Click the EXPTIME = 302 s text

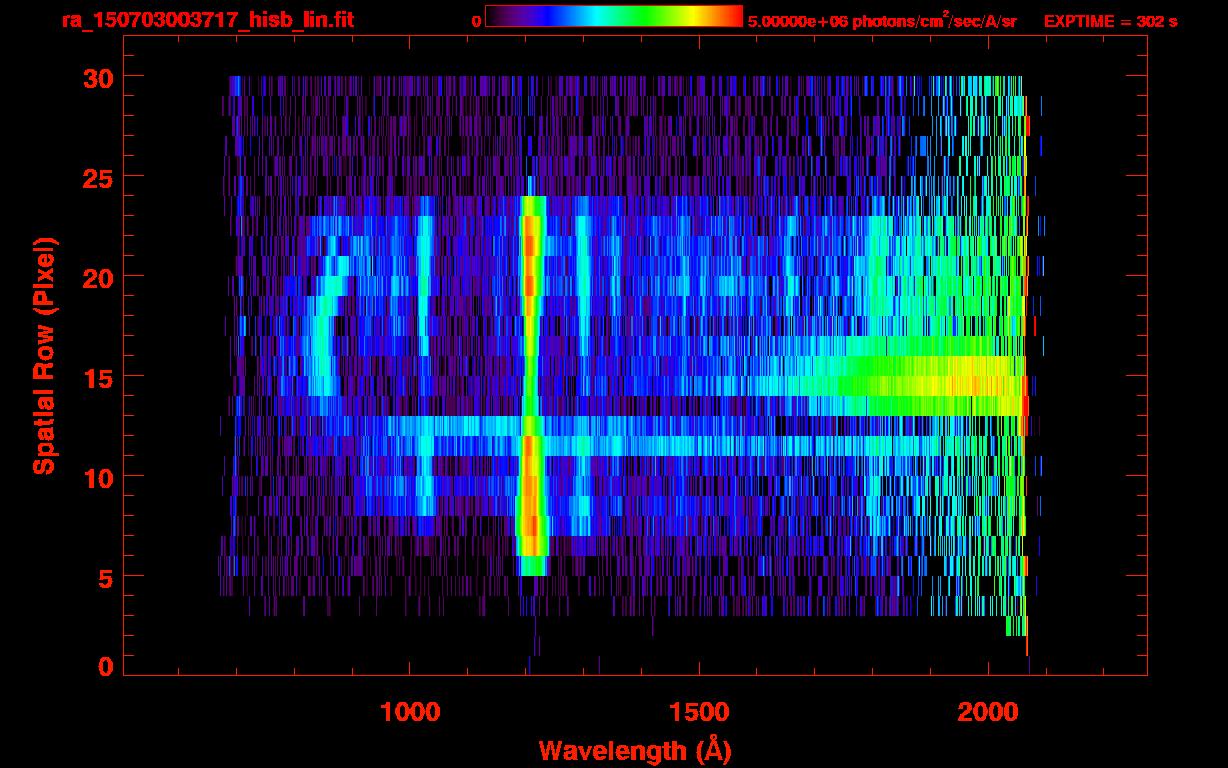point(1111,21)
